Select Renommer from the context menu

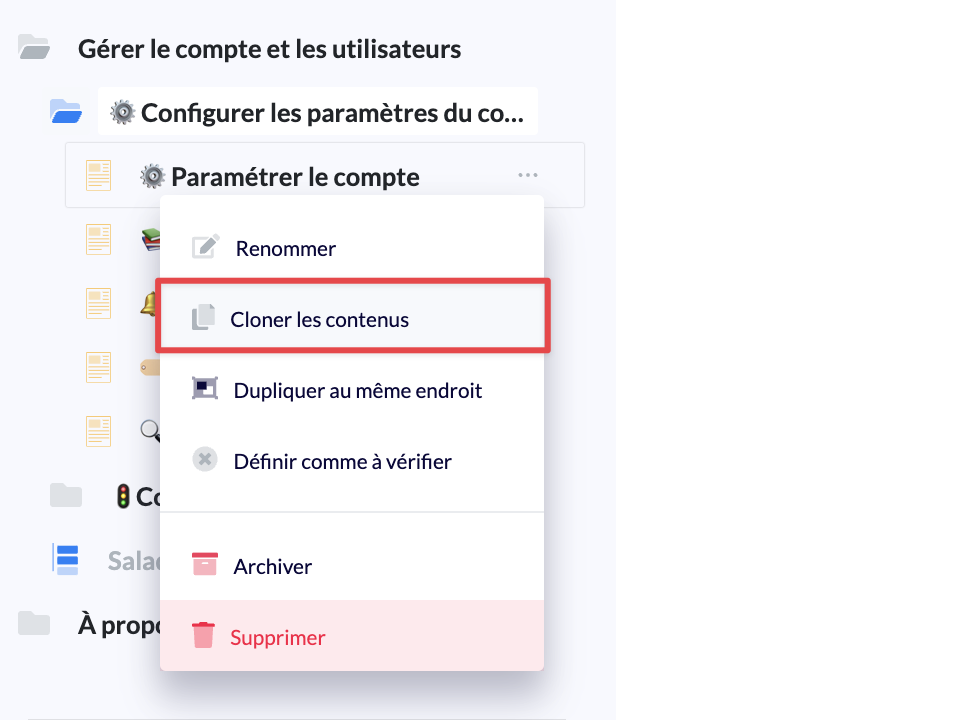(x=285, y=248)
